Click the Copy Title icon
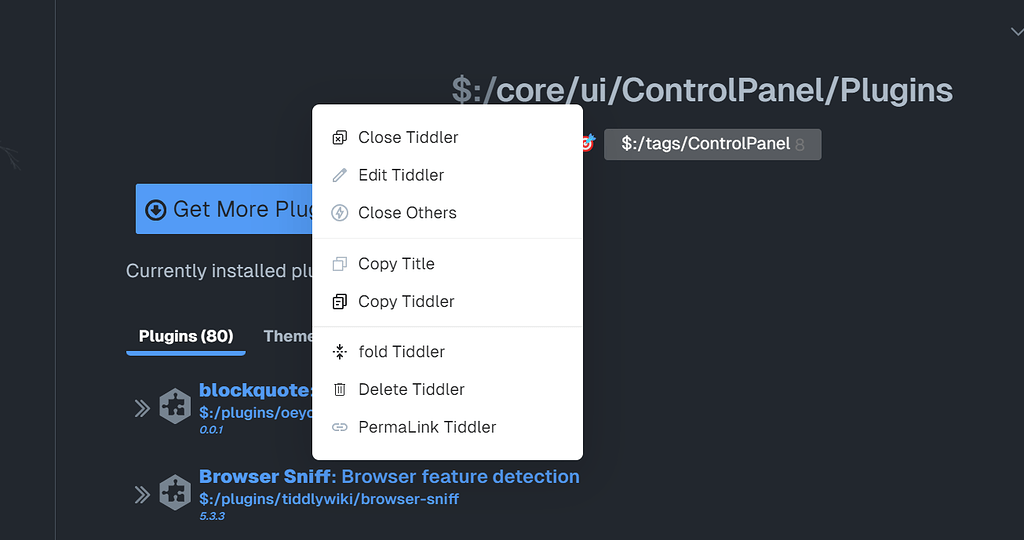The image size is (1024, 540). point(340,264)
